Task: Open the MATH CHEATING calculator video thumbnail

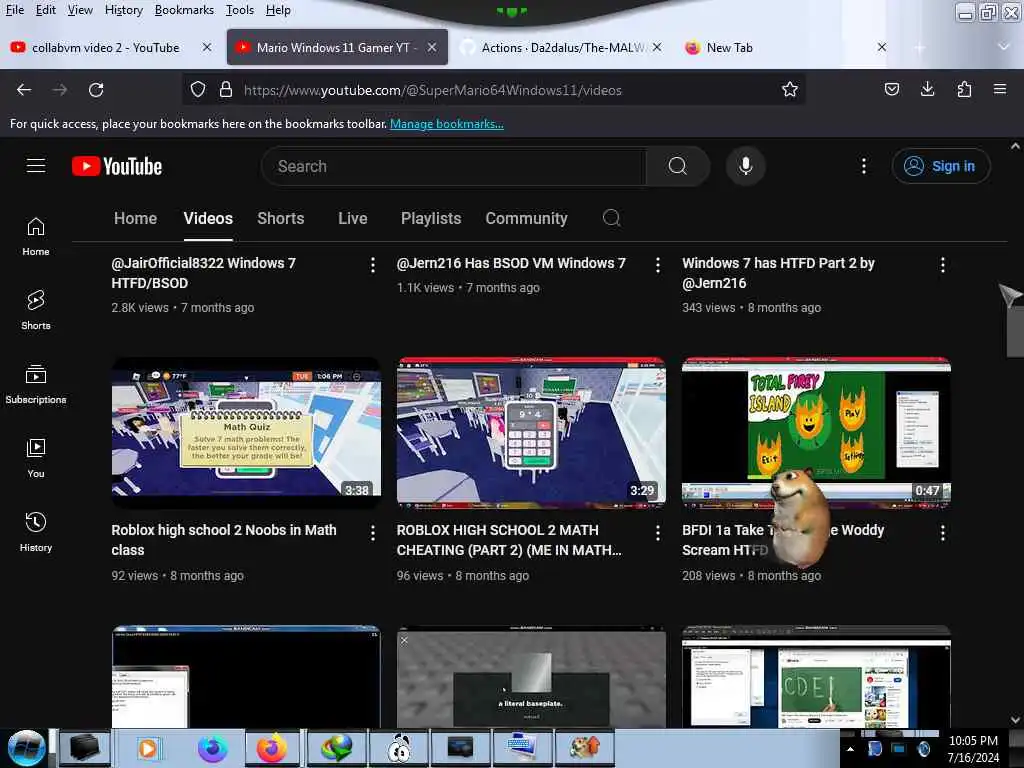Action: pos(531,432)
